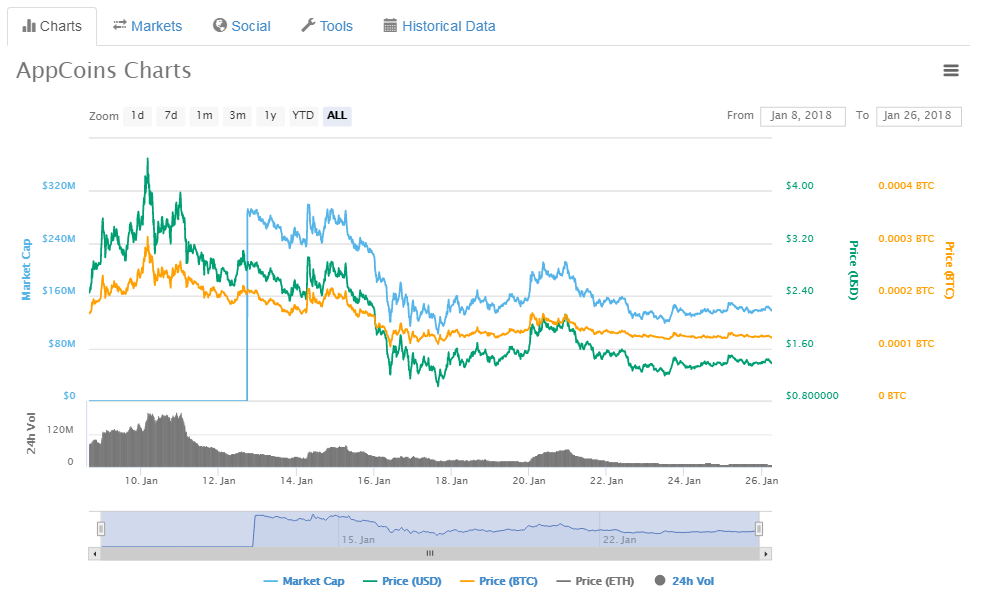The width and height of the screenshot is (982, 599).
Task: Toggle Price (BTC) series in legend
Action: 499,581
